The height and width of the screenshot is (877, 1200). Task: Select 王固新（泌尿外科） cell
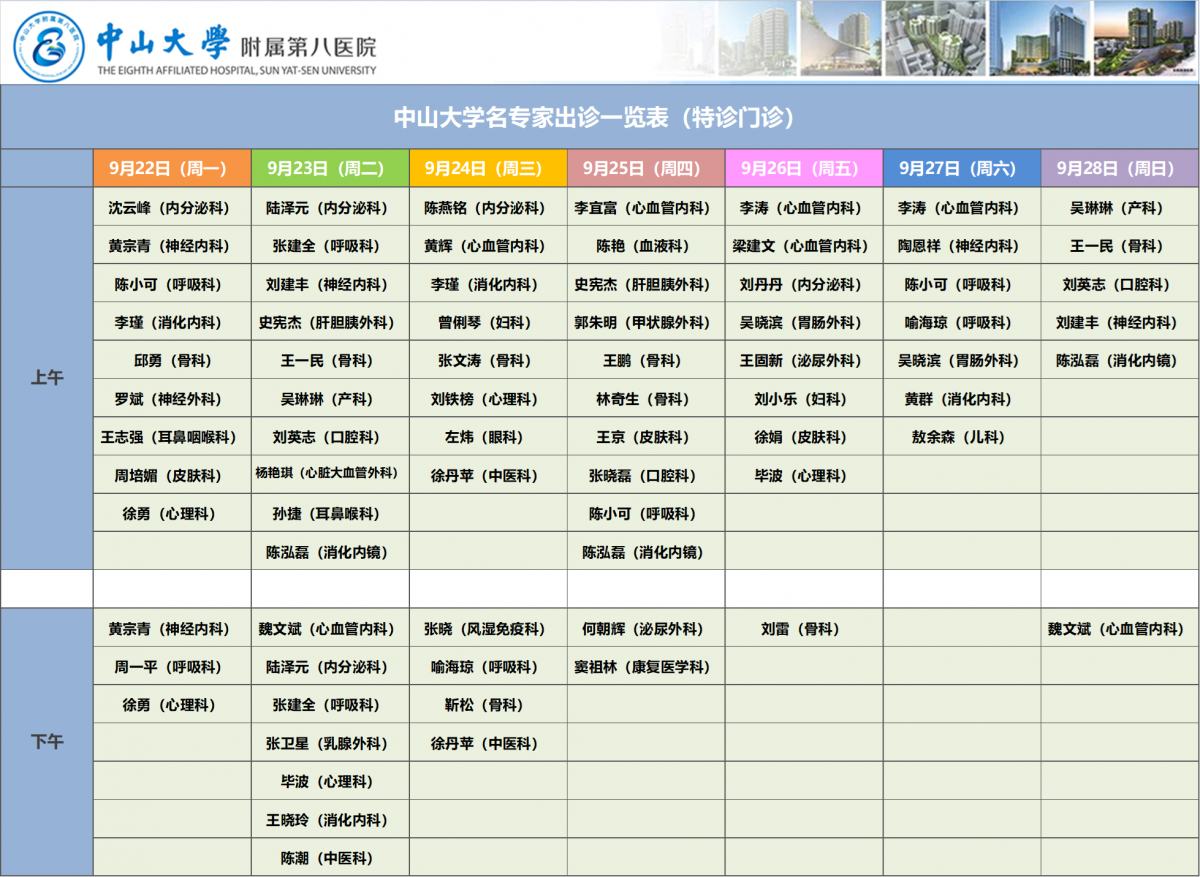[x=804, y=360]
